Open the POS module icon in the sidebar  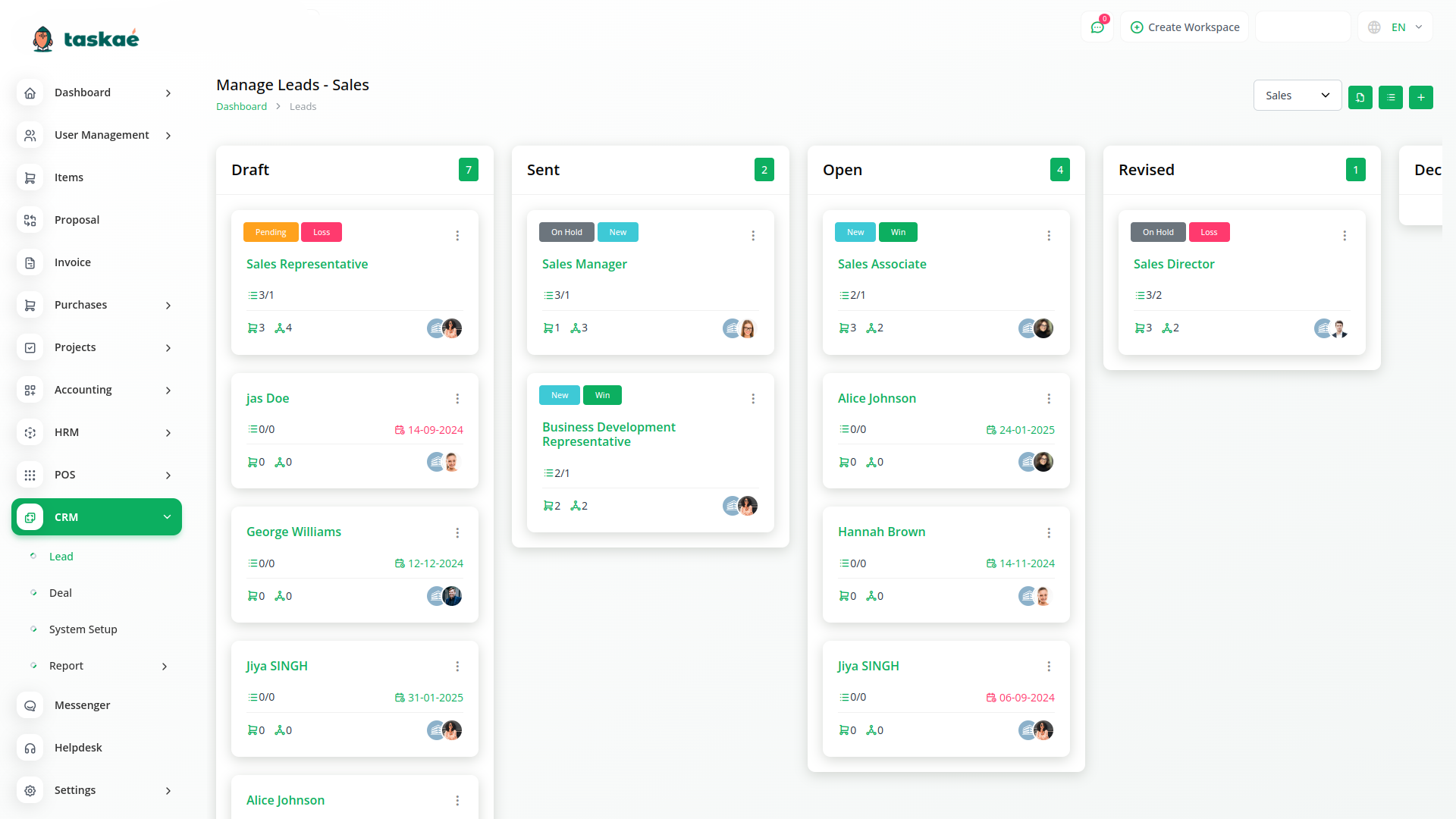pyautogui.click(x=30, y=475)
